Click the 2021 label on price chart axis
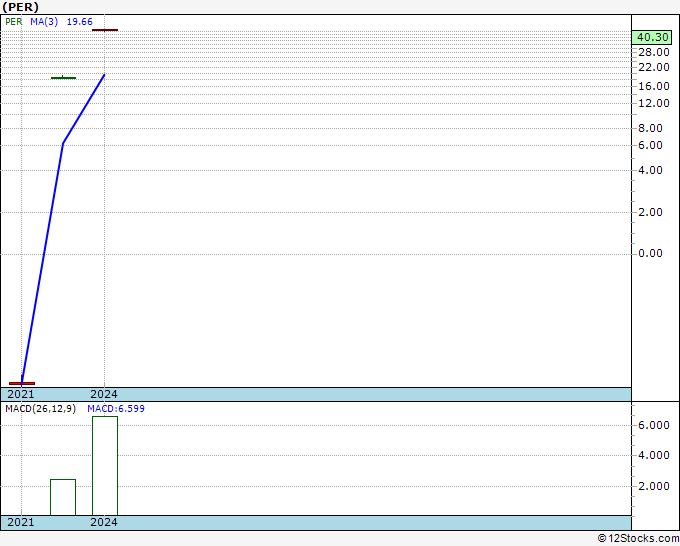This screenshot has width=680, height=546. click(x=20, y=394)
